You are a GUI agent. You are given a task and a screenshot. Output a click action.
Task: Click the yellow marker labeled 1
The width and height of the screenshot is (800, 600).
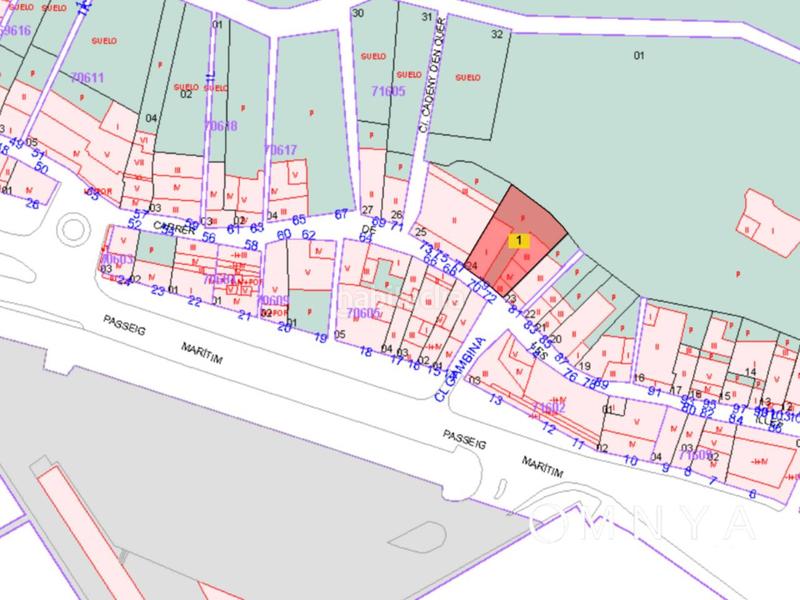coord(519,240)
